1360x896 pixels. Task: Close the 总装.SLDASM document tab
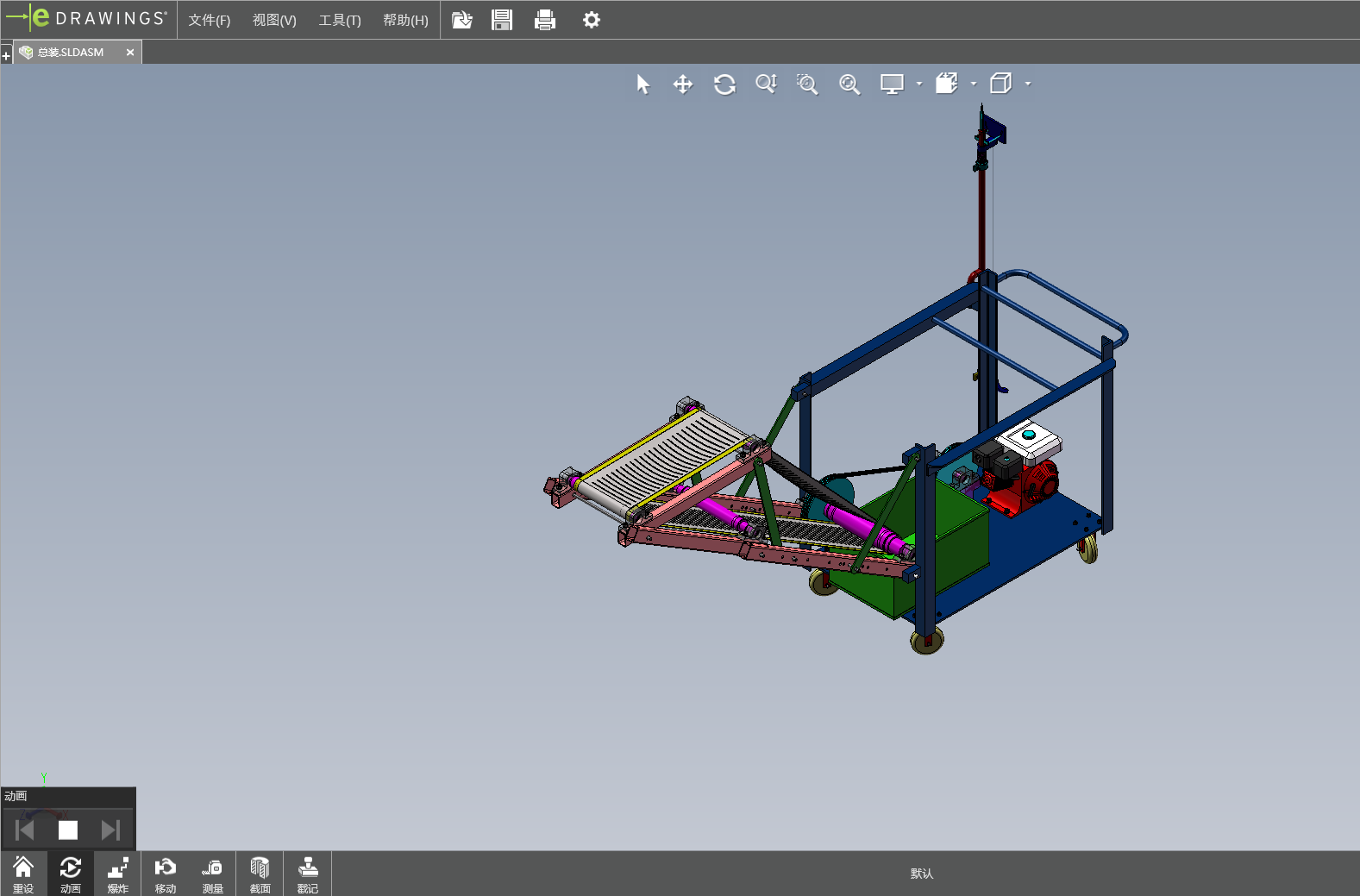pyautogui.click(x=130, y=53)
